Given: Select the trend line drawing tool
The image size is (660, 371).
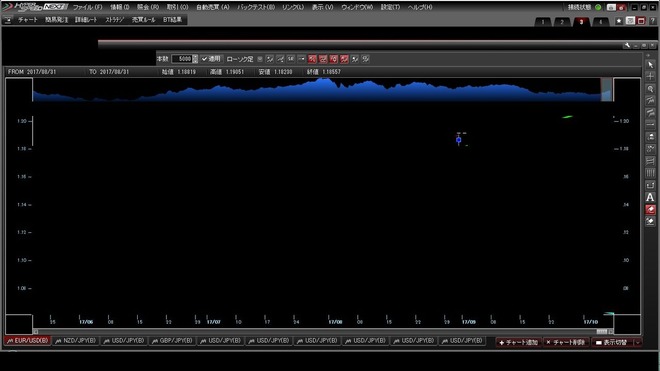Looking at the screenshot, I should [x=650, y=101].
